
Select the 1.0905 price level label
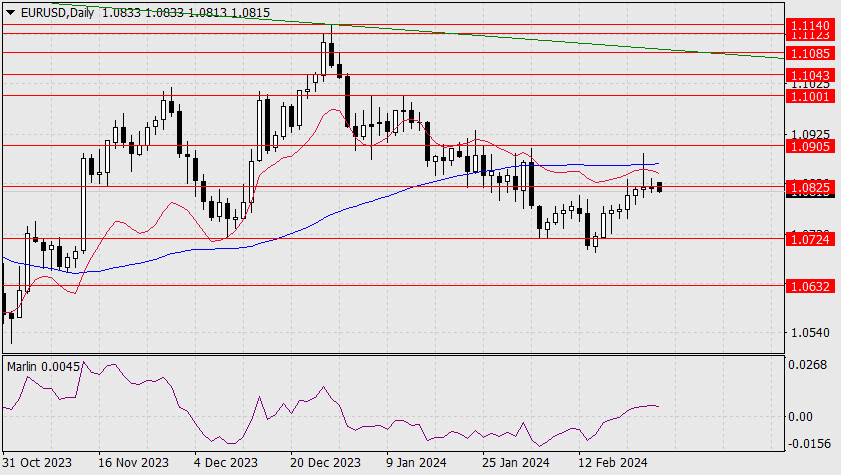810,146
